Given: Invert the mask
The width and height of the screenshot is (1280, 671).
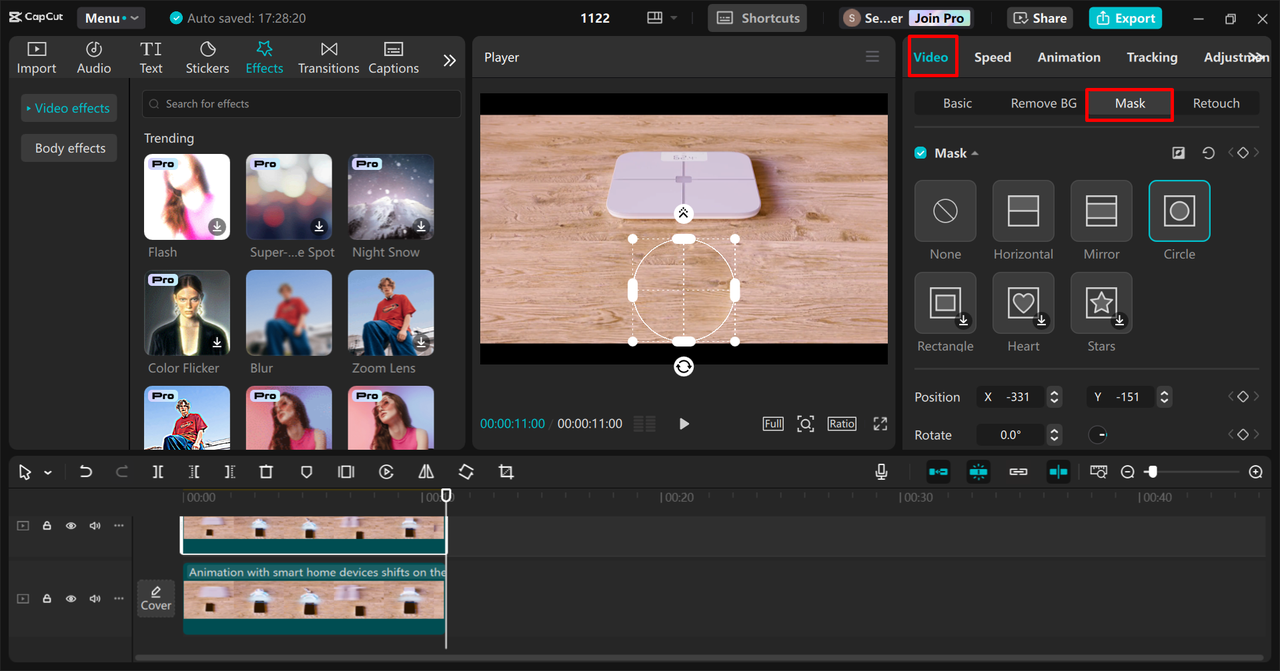Looking at the screenshot, I should pos(1179,153).
